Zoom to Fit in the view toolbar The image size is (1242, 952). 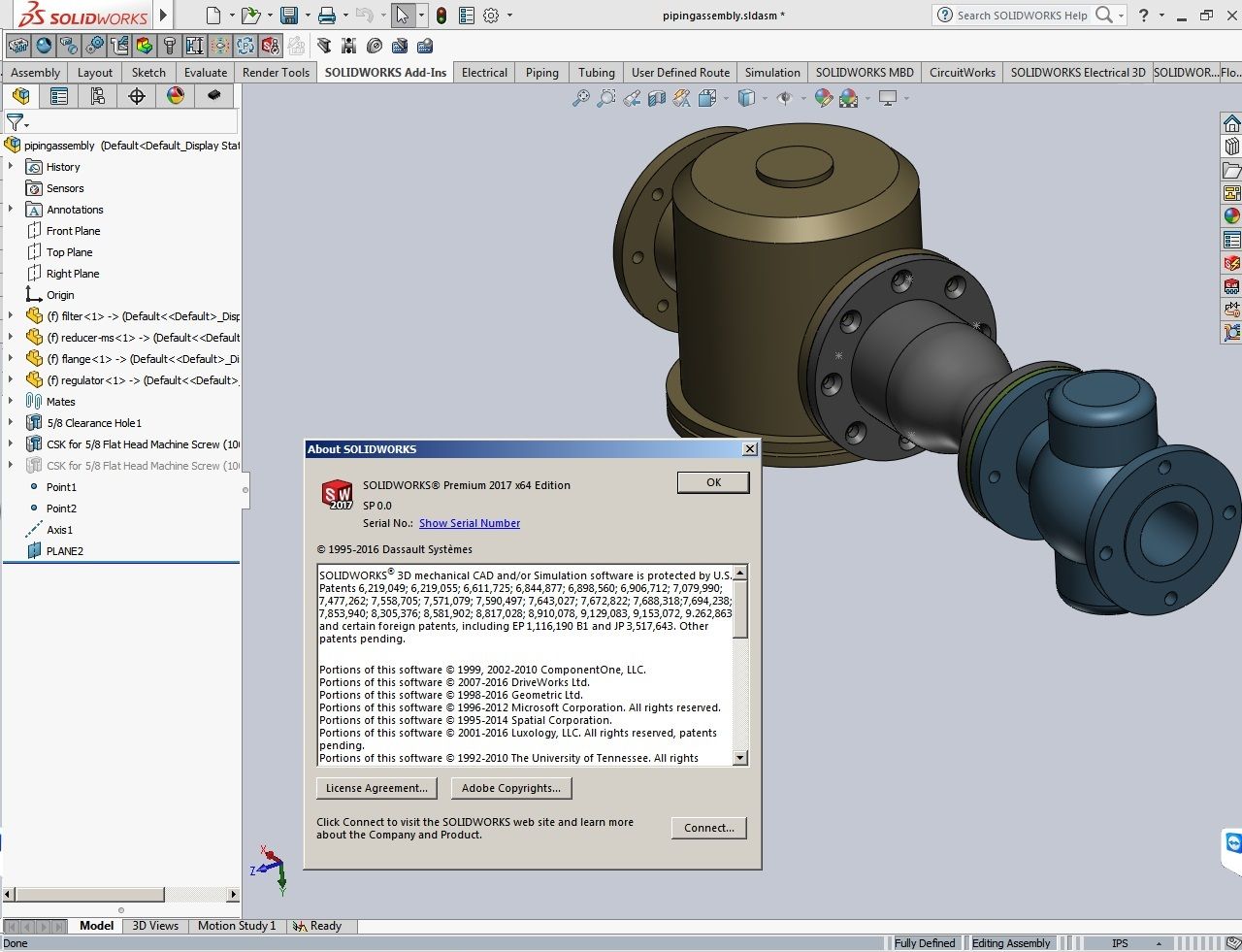(580, 98)
